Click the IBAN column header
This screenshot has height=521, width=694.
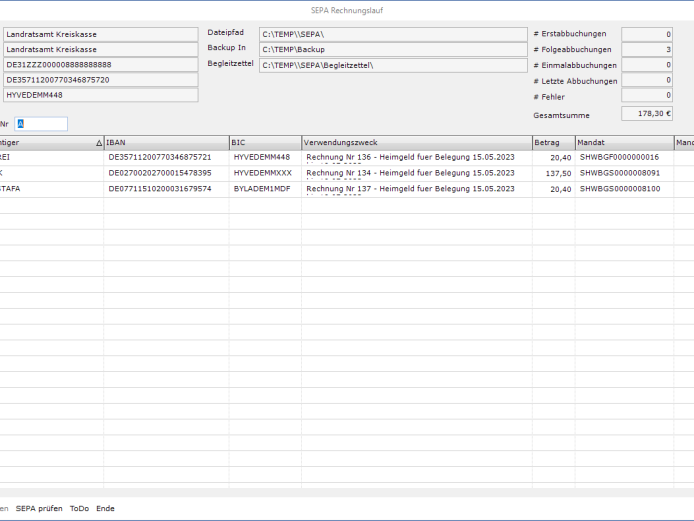pyautogui.click(x=165, y=143)
